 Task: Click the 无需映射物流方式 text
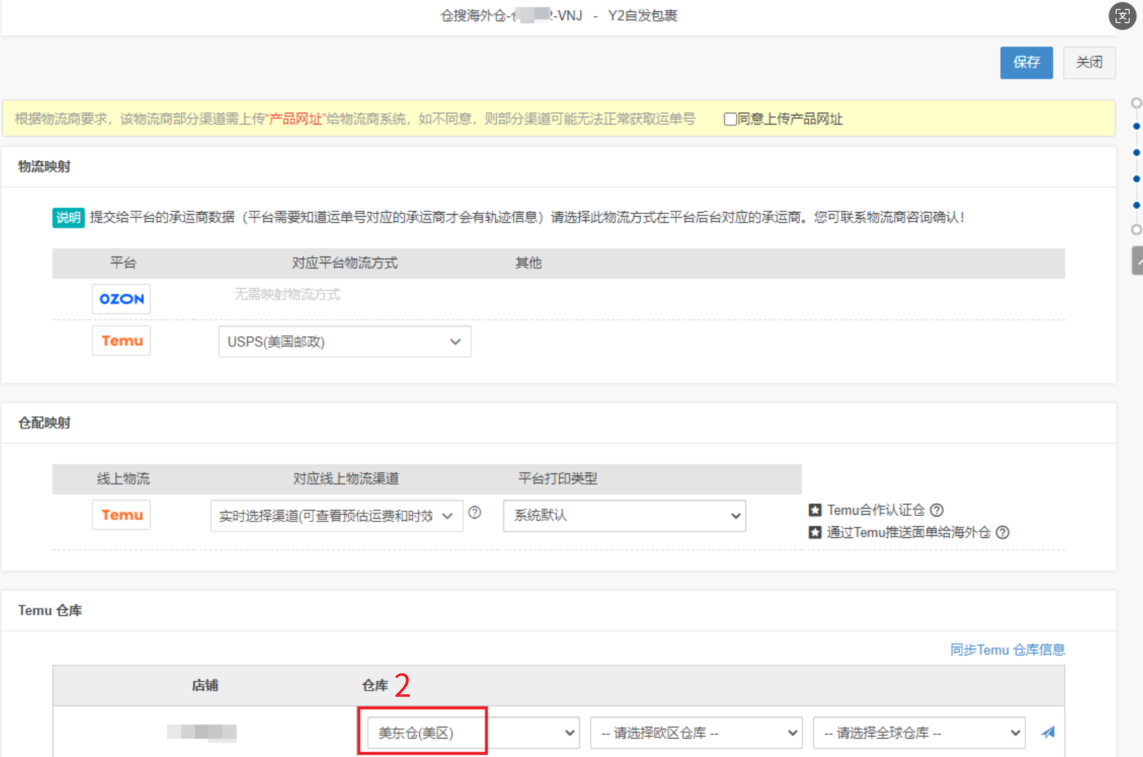pos(286,295)
